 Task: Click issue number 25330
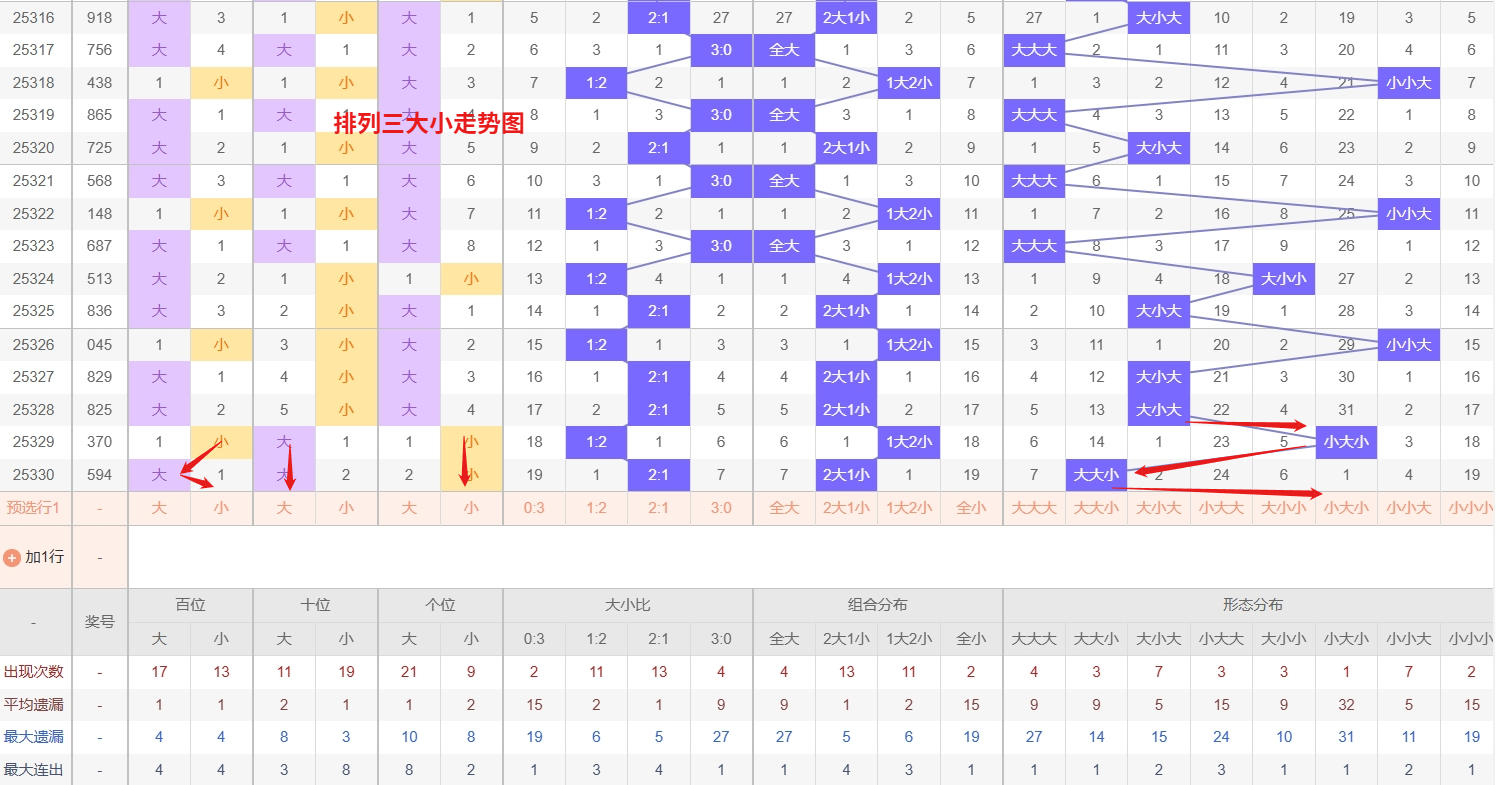click(33, 475)
